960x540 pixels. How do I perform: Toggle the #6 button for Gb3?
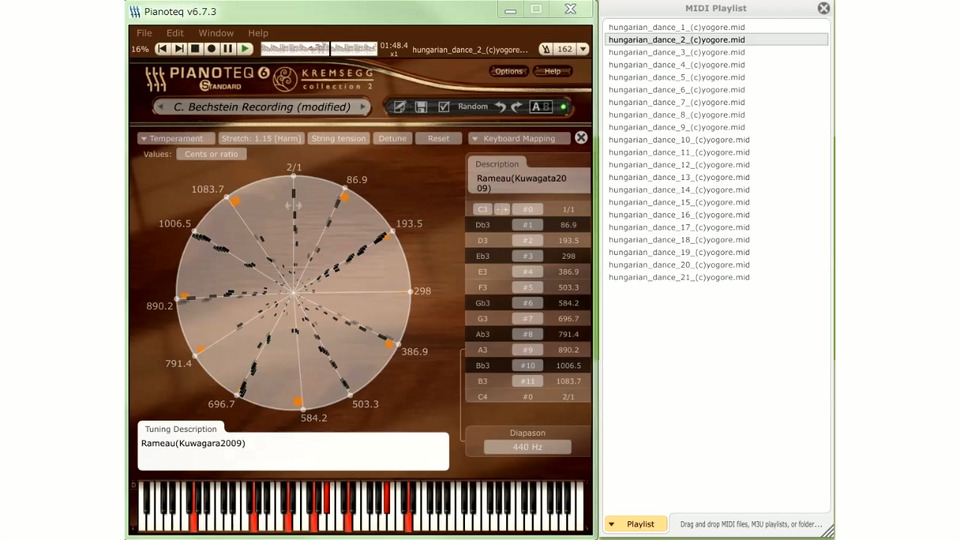click(527, 303)
